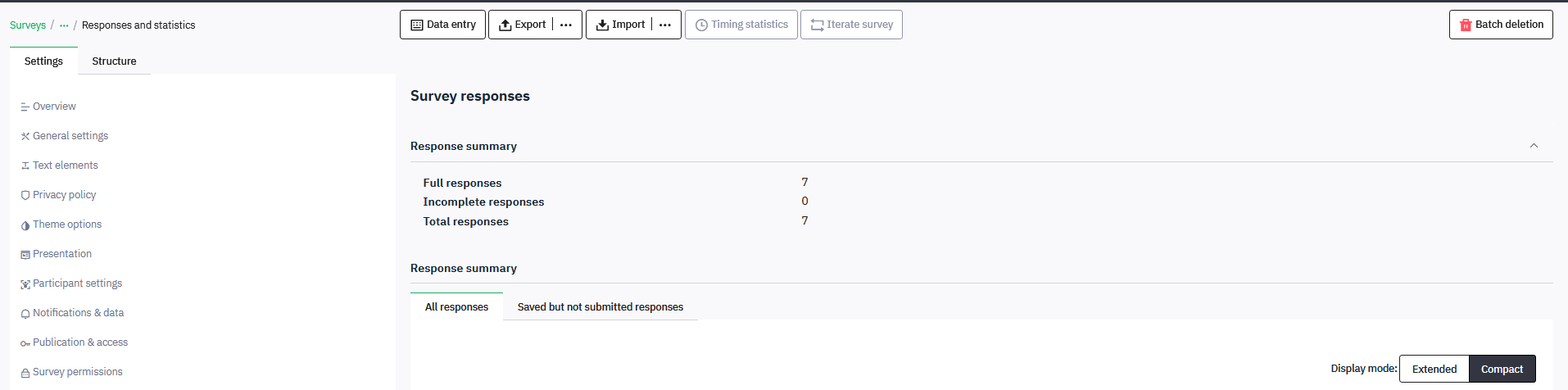Click the Theme options contrast icon
This screenshot has width=1568, height=390.
tap(25, 225)
